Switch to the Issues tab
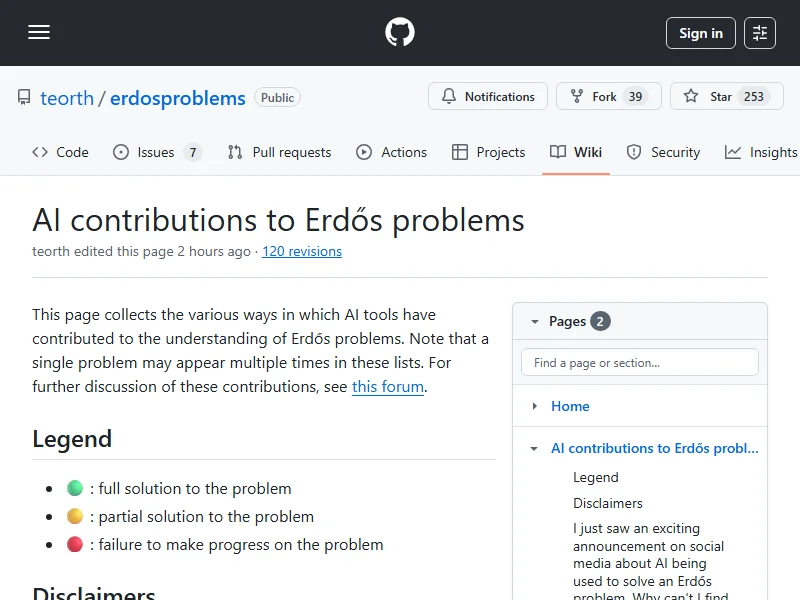The height and width of the screenshot is (600, 800). 156,152
